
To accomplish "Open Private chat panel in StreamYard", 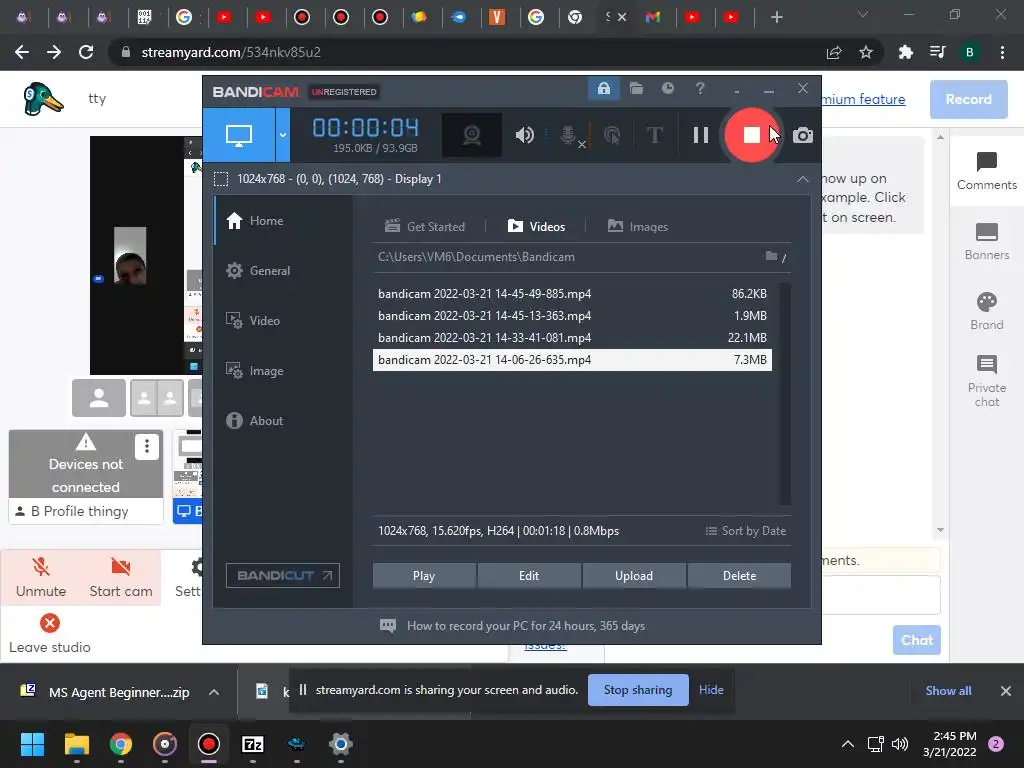I will tap(987, 381).
